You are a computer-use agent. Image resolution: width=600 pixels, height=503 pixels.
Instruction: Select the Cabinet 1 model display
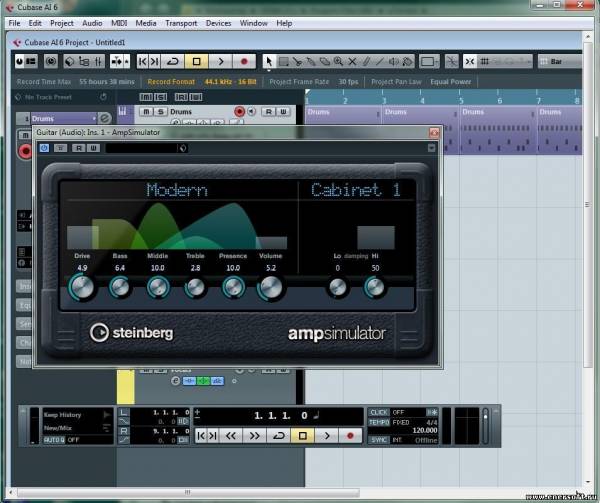coord(355,190)
